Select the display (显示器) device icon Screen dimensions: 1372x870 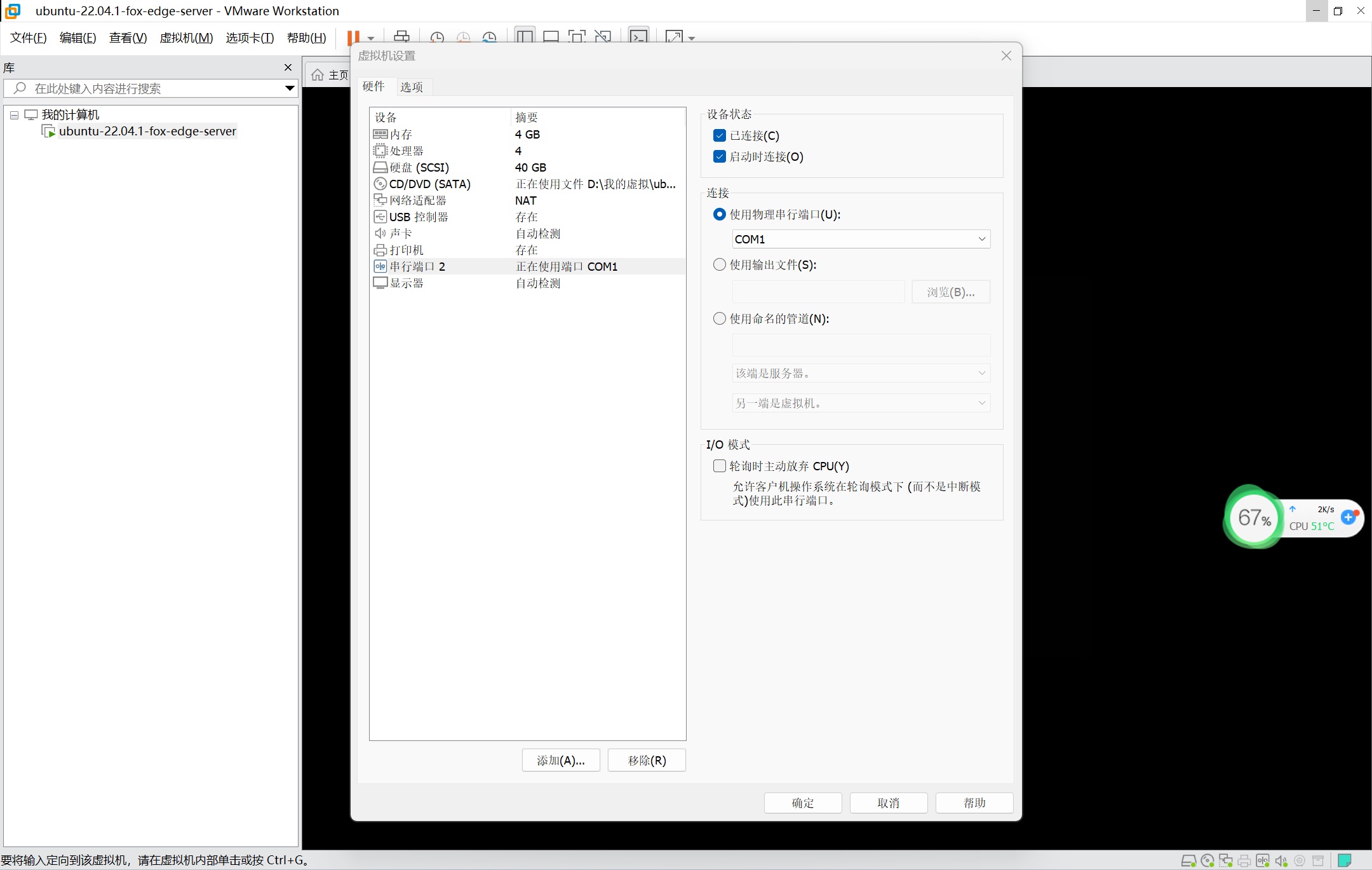click(x=380, y=283)
